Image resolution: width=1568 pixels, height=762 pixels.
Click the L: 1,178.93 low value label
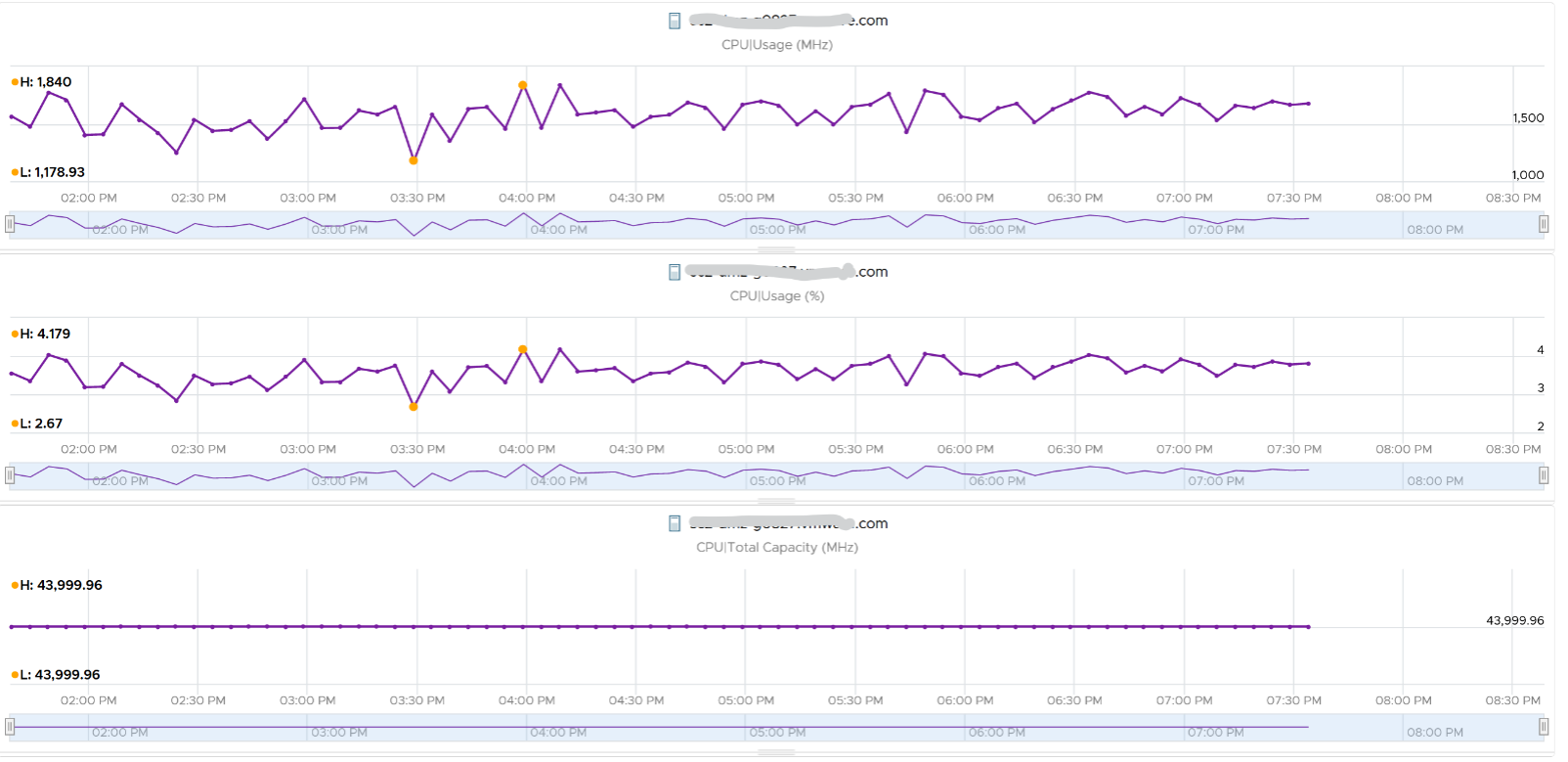[49, 172]
